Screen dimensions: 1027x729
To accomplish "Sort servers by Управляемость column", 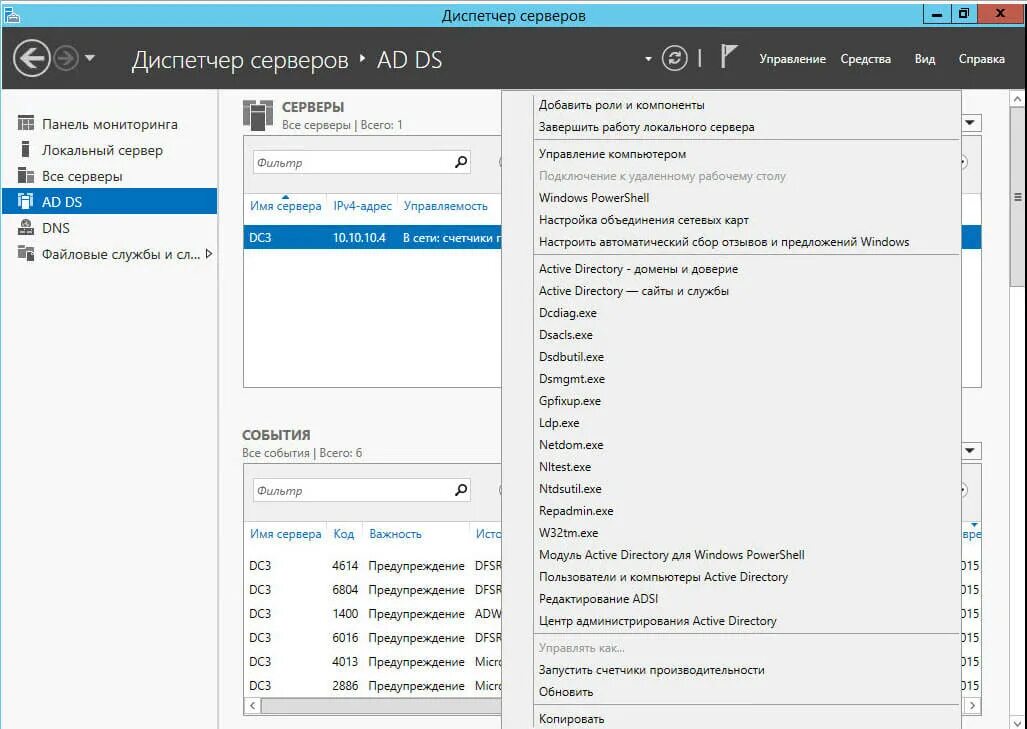I will pos(445,206).
